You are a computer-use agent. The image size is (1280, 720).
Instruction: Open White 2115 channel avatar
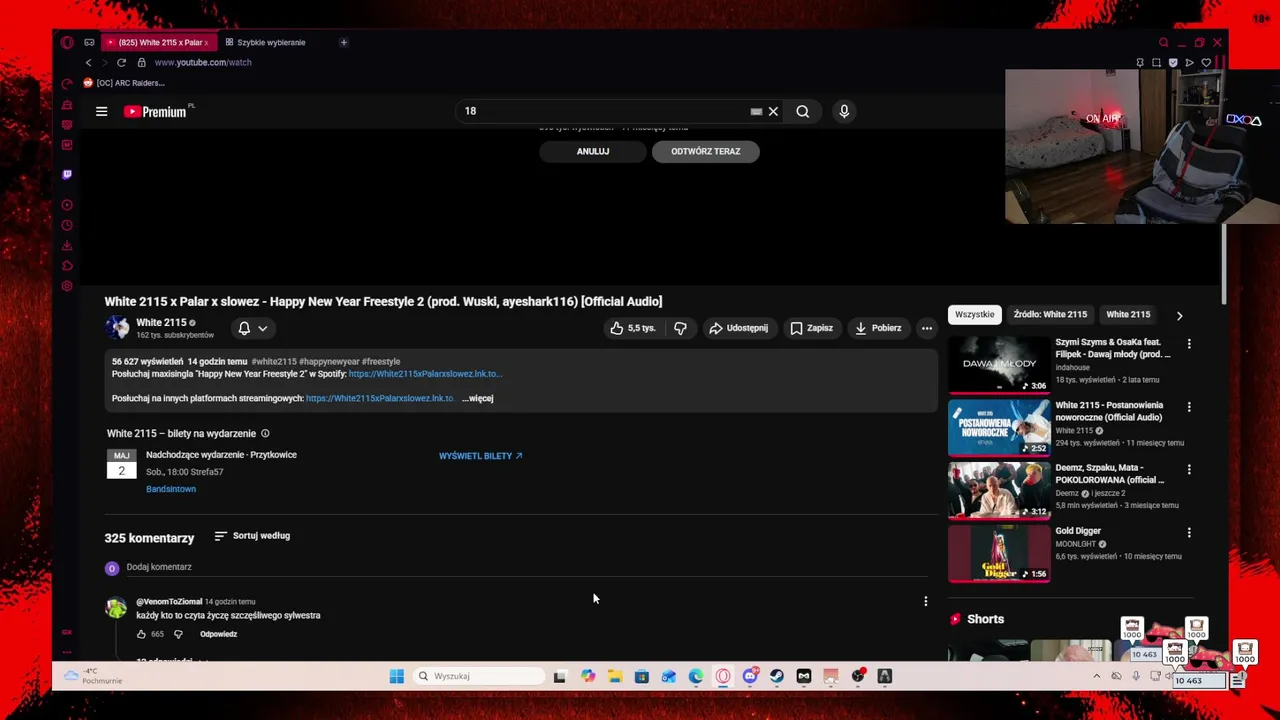tap(117, 327)
